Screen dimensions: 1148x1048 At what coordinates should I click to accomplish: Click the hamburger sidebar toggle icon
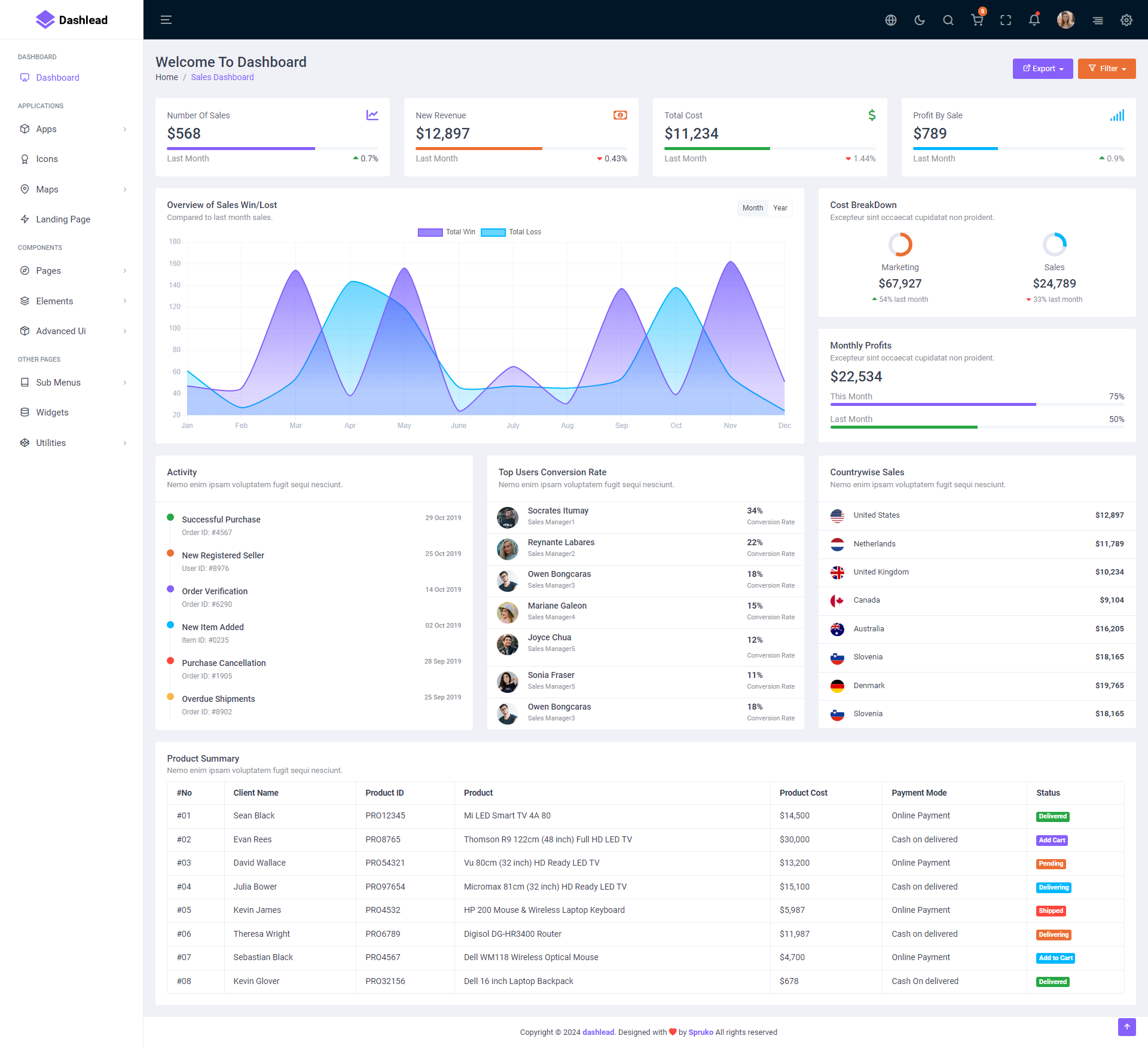166,20
